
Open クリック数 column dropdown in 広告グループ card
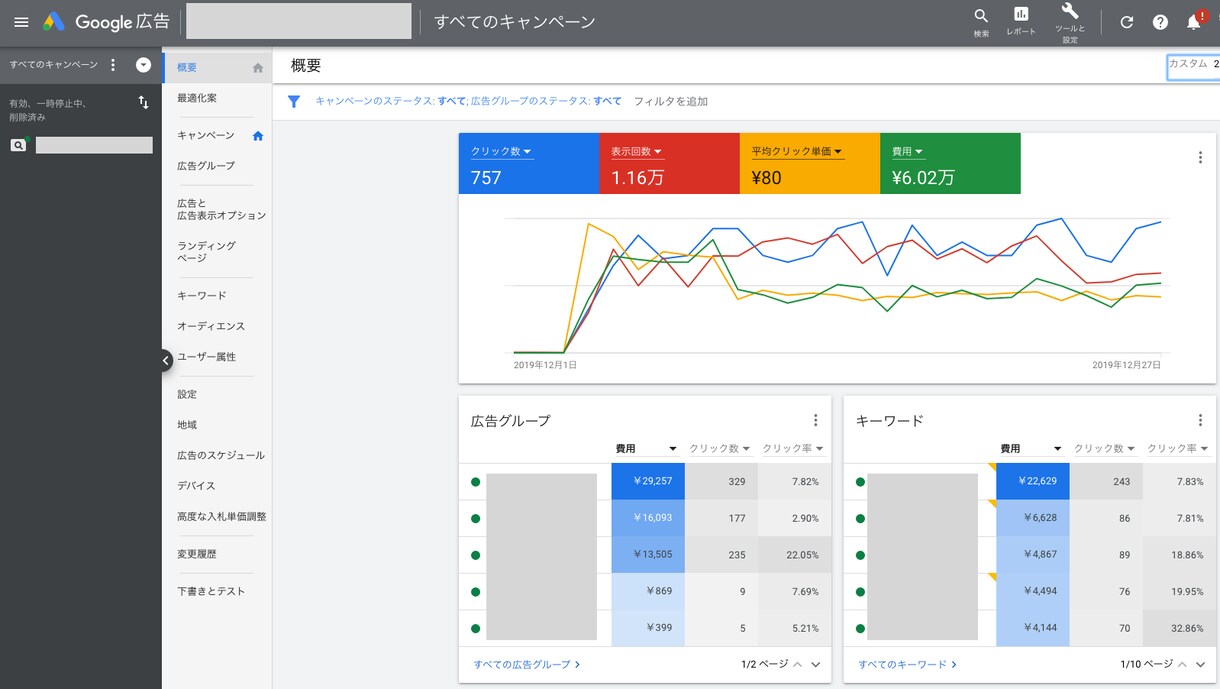(x=720, y=449)
